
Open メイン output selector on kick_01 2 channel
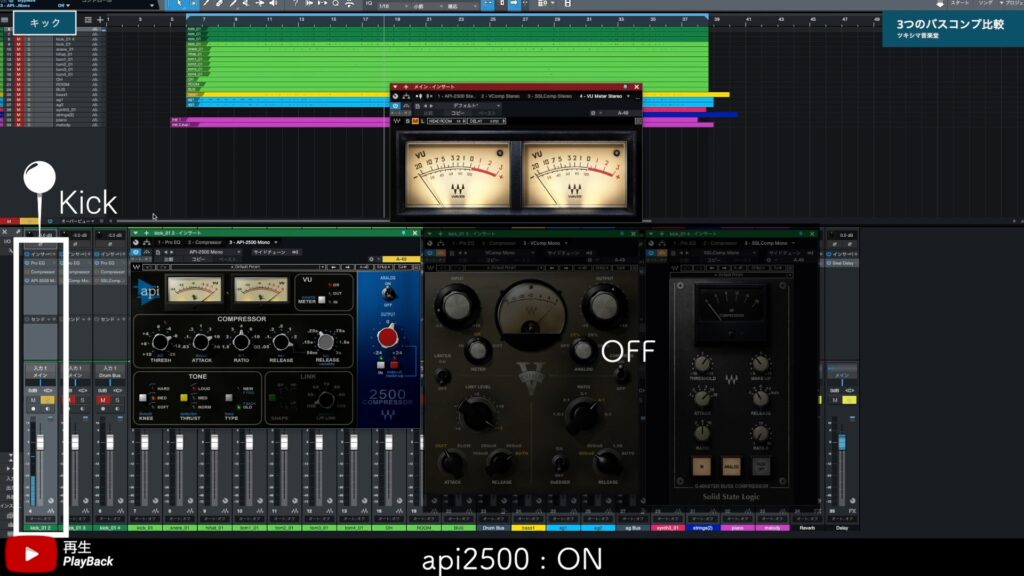click(40, 376)
